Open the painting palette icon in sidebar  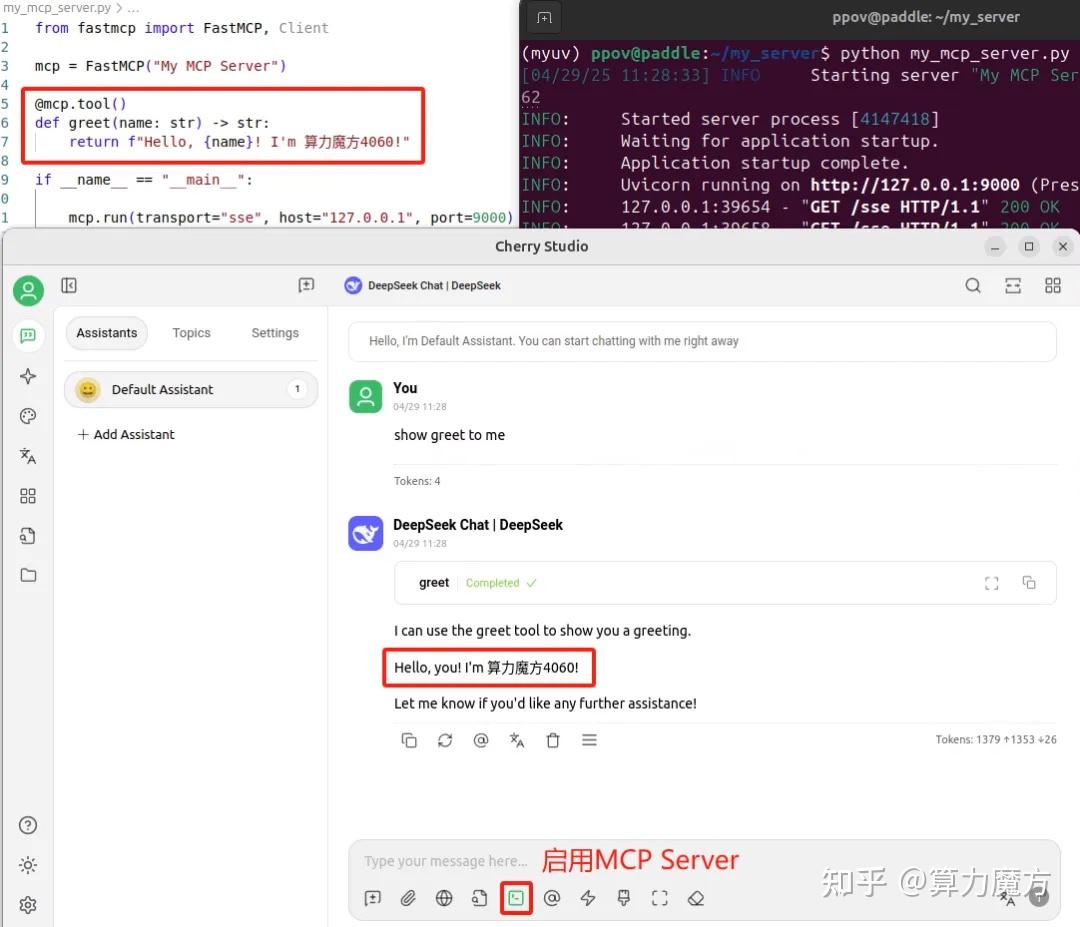point(27,416)
